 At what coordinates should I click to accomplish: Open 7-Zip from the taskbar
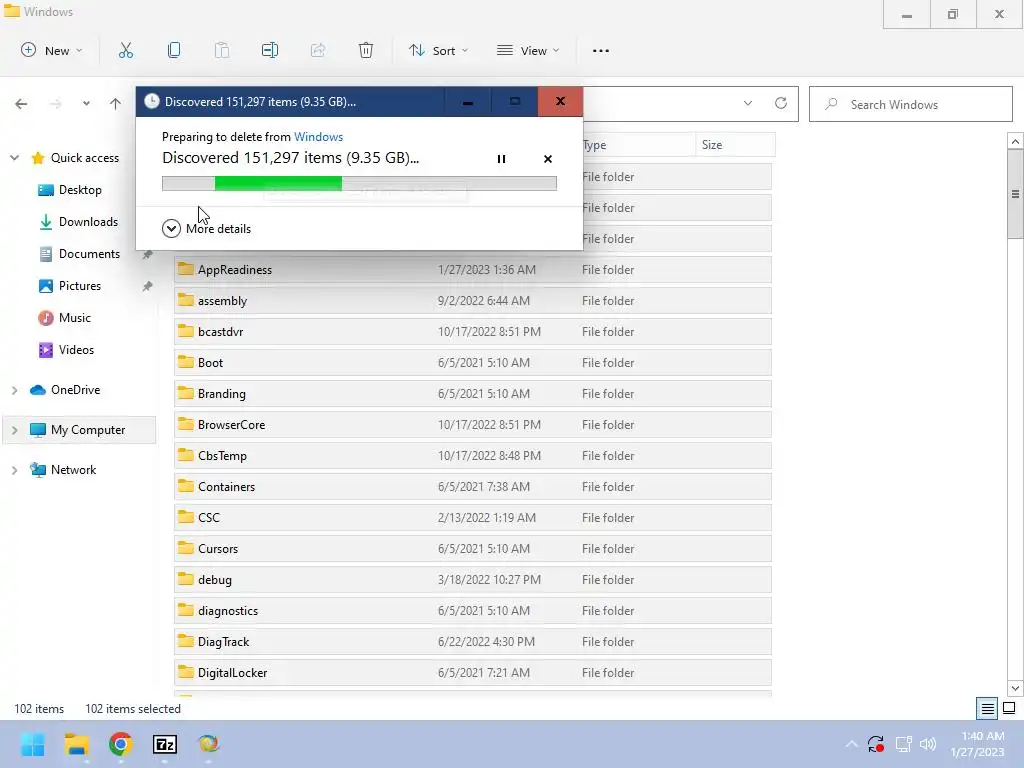click(x=165, y=744)
